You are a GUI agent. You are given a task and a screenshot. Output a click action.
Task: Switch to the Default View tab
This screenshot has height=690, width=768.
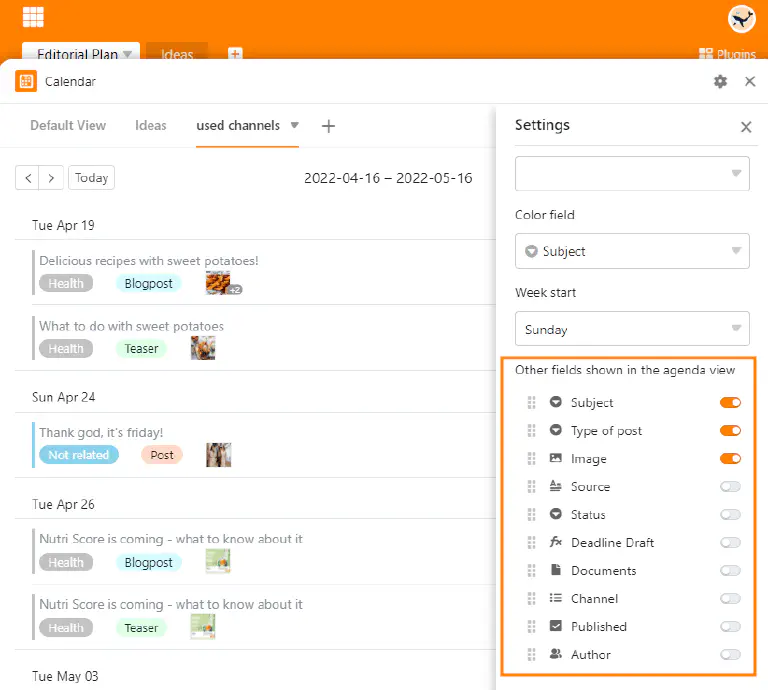[x=68, y=126]
